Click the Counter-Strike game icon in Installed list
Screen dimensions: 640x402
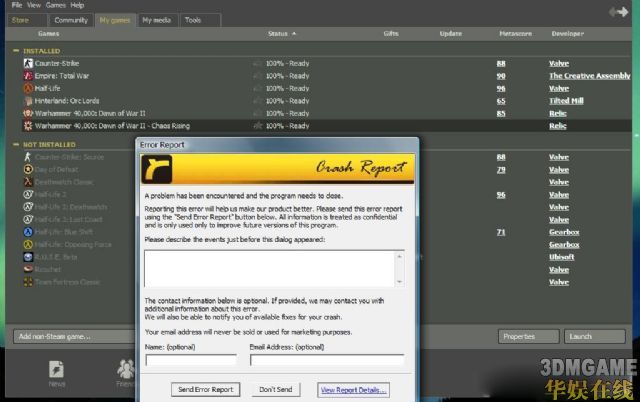point(28,63)
